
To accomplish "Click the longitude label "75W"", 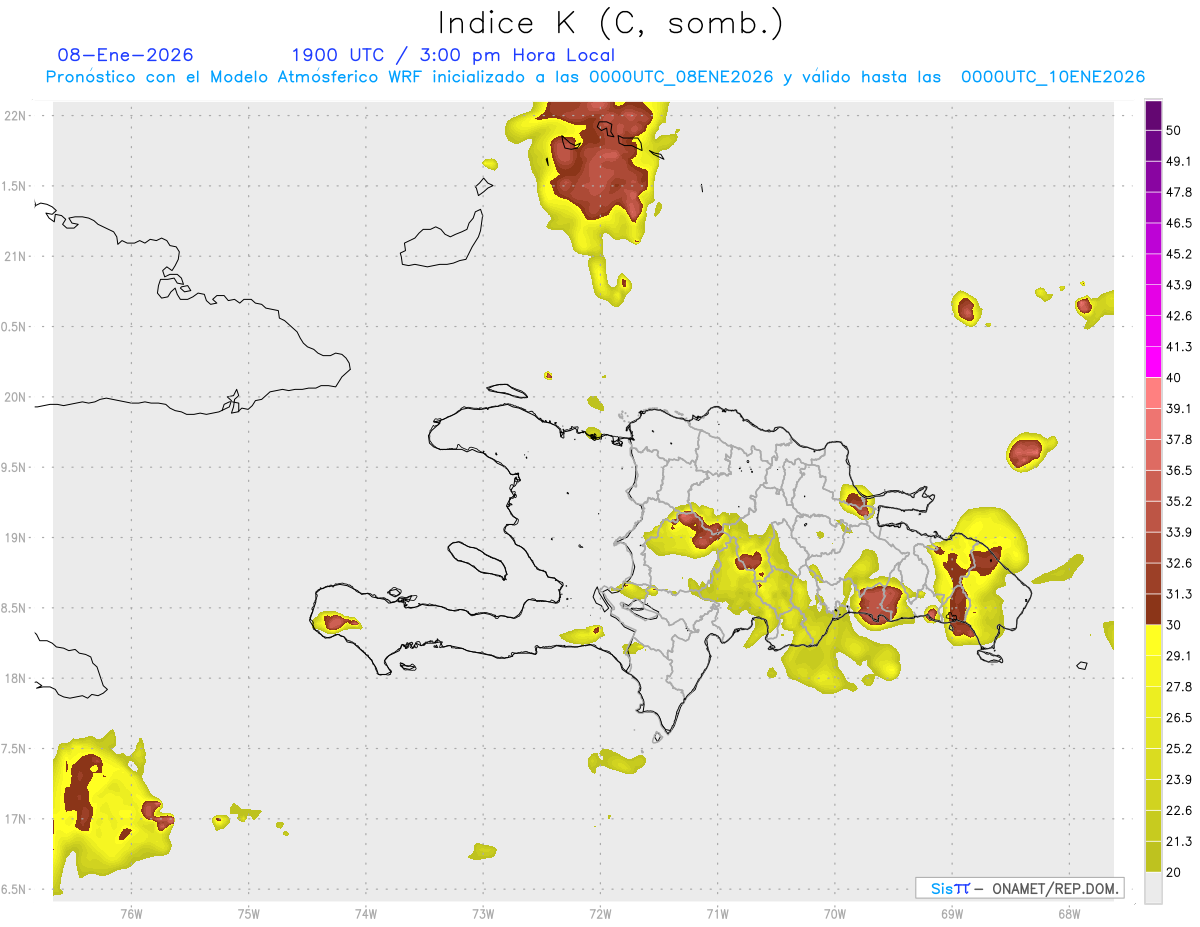I will pyautogui.click(x=248, y=913).
